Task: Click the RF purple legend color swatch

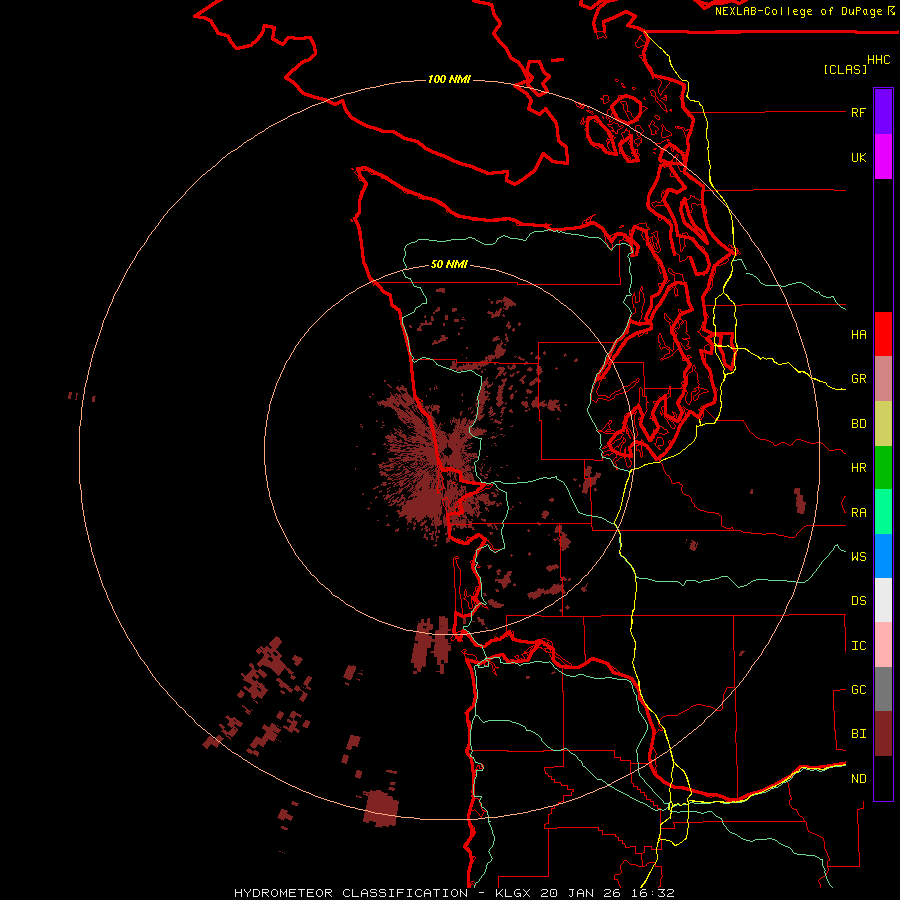Action: pyautogui.click(x=883, y=112)
